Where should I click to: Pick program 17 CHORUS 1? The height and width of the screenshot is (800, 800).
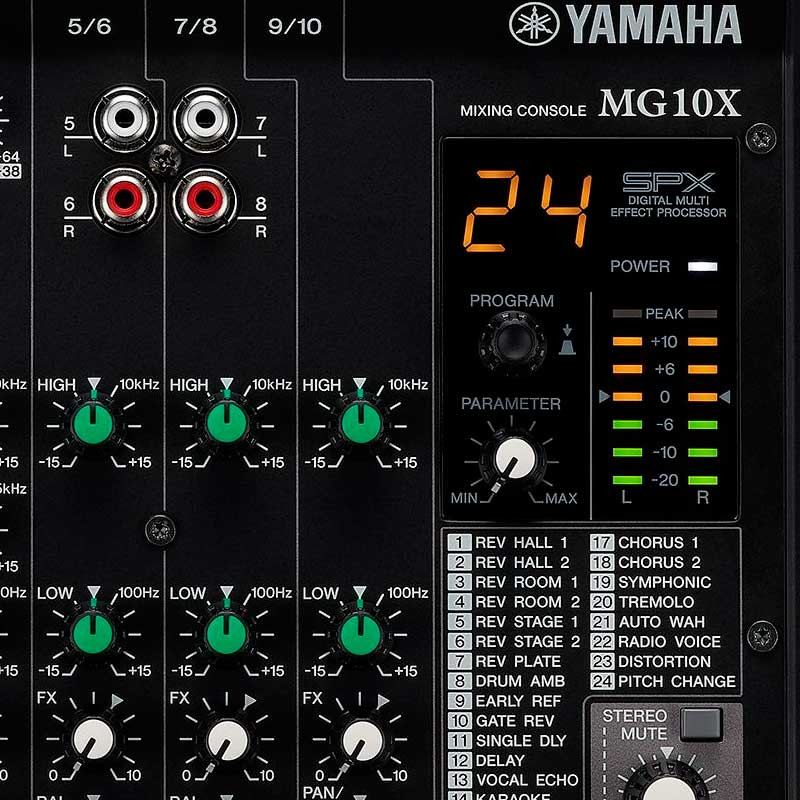645,542
